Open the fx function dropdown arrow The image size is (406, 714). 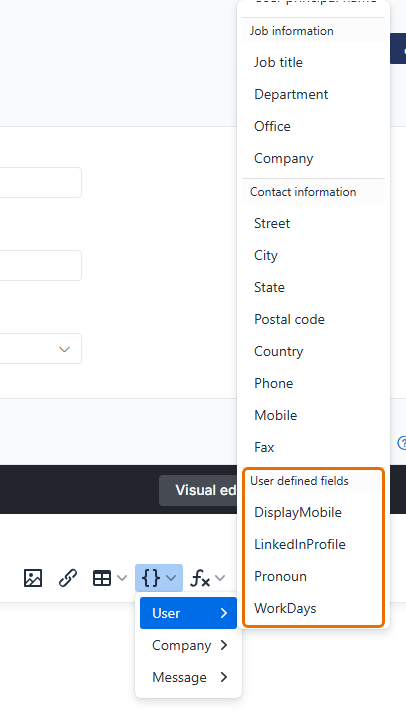point(220,578)
